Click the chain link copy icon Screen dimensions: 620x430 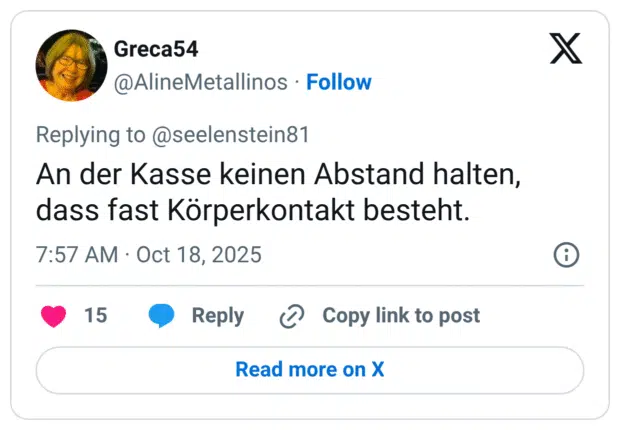tap(292, 316)
